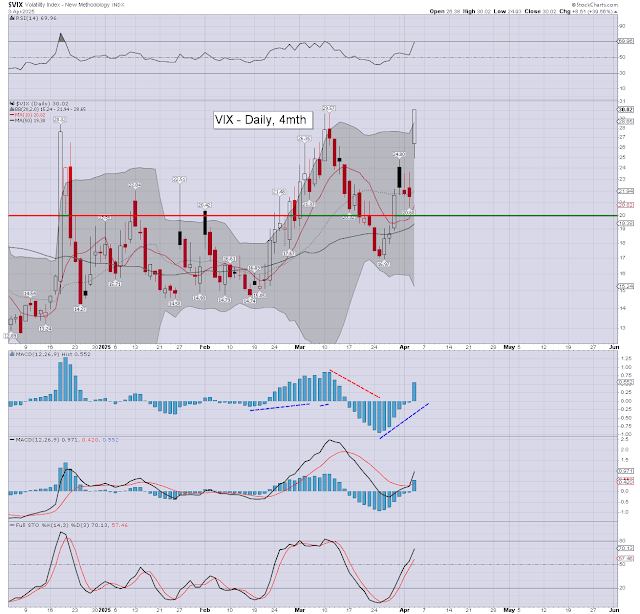Click the 0.971 MACD axis tag
The width and height of the screenshot is (640, 614).
coord(626,471)
